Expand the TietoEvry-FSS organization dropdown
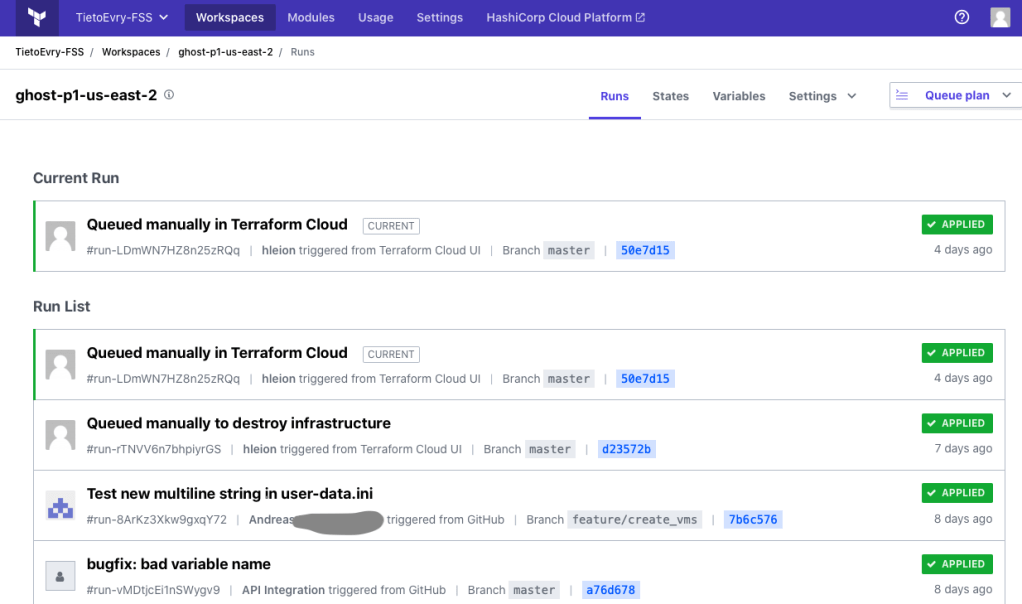Viewport: 1022px width, 604px height. (122, 18)
